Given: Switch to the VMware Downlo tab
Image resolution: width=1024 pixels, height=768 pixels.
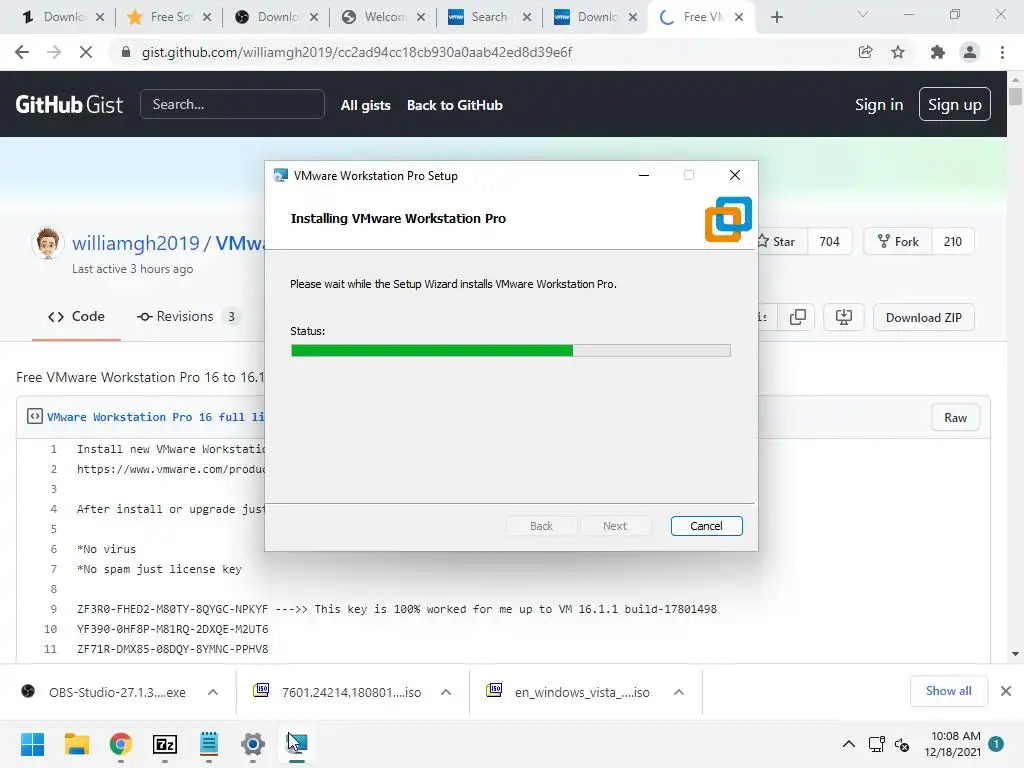Looking at the screenshot, I should pyautogui.click(x=597, y=17).
